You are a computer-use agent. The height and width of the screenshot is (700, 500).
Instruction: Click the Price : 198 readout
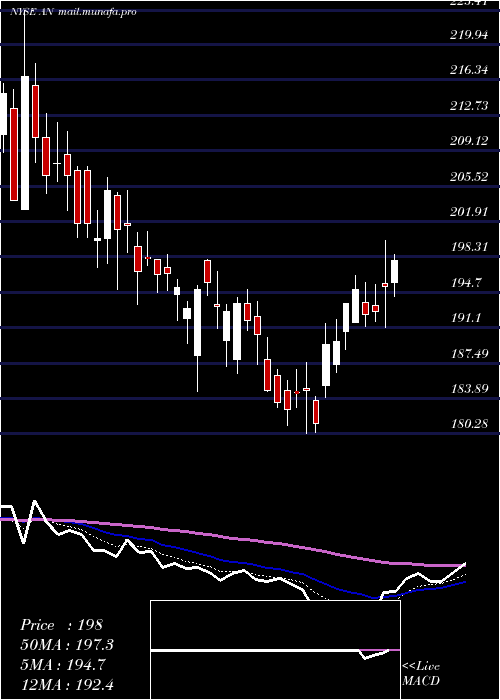(62, 625)
